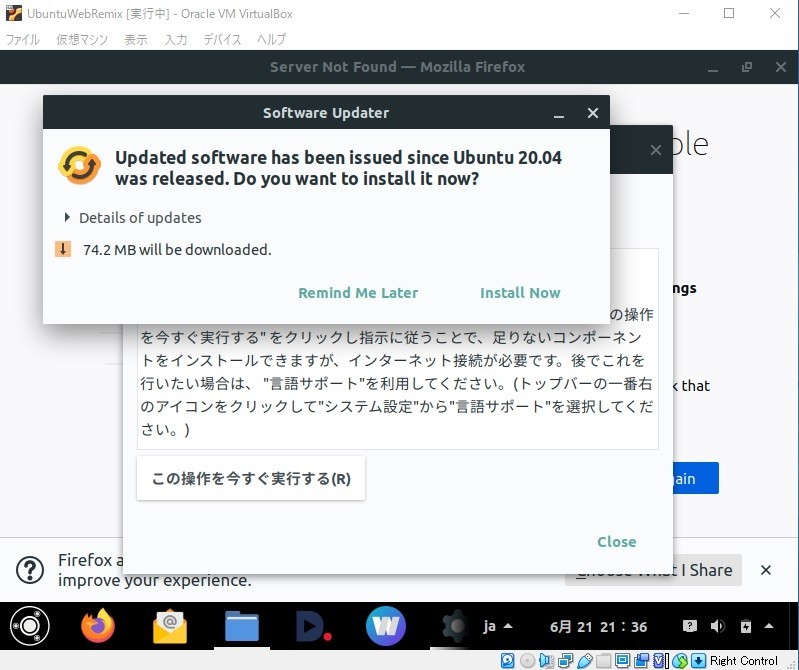Click the download size arrow icon
Screen dimensions: 799x670
(63, 249)
